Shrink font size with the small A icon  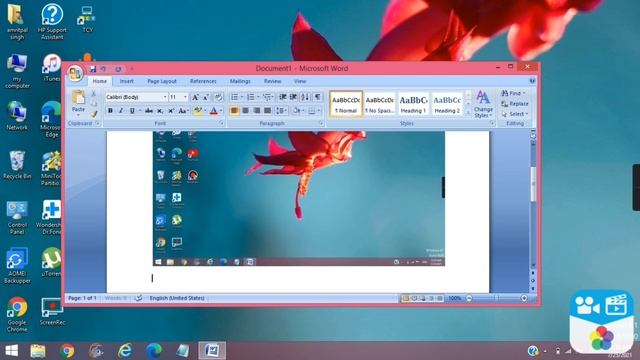click(206, 97)
